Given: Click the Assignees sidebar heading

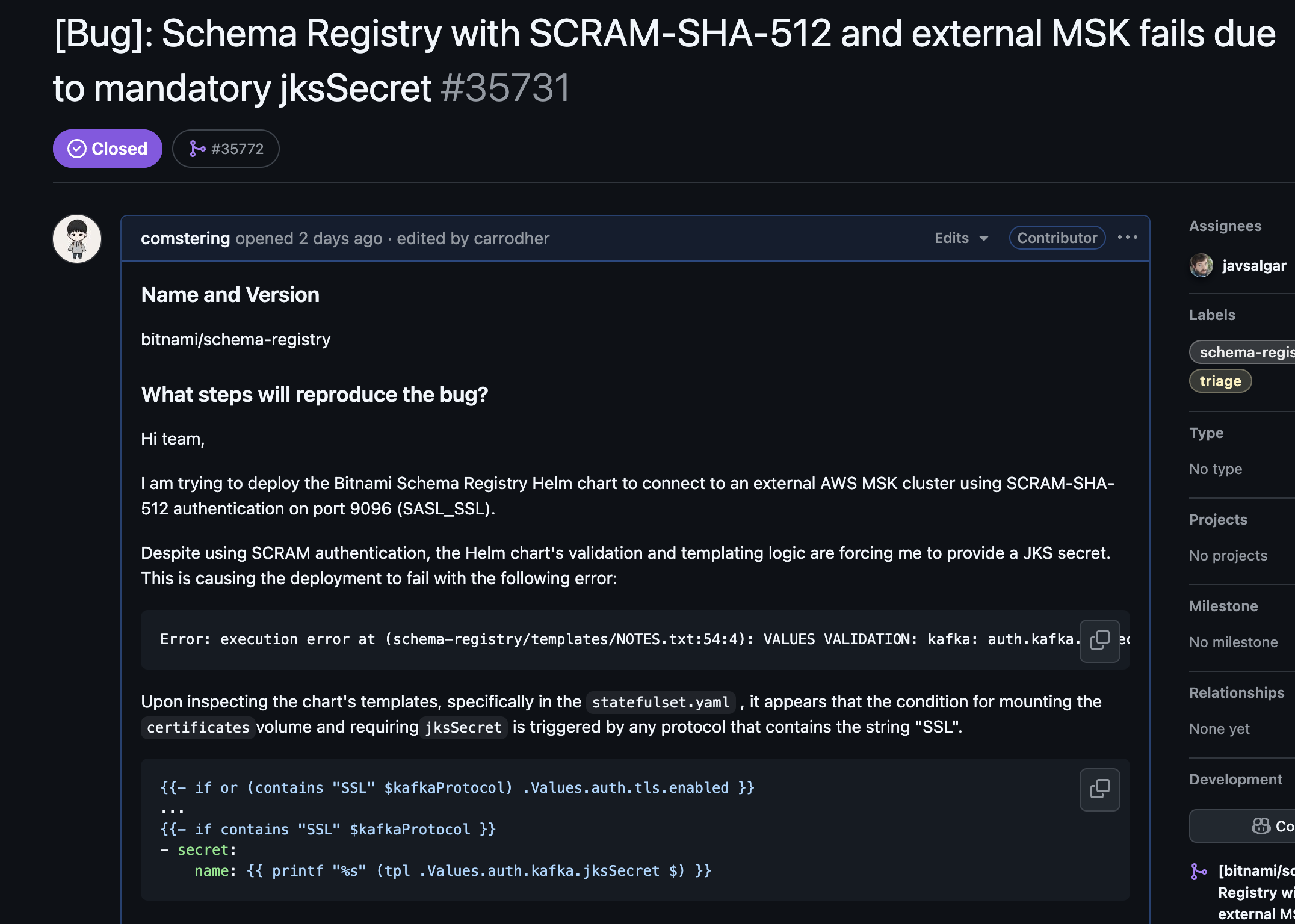Looking at the screenshot, I should pos(1225,226).
